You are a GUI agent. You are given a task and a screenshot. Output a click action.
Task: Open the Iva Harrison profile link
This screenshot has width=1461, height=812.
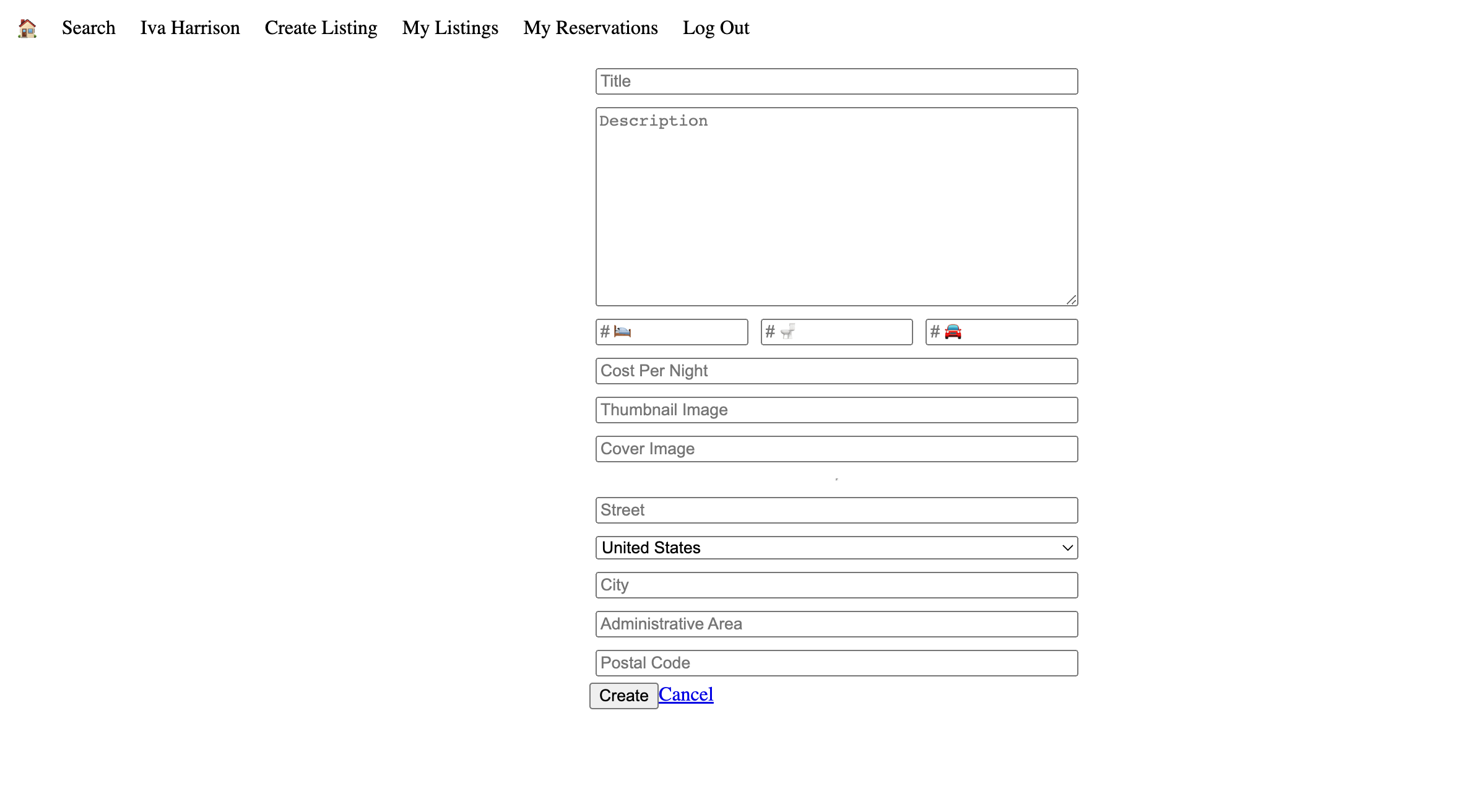[x=190, y=27]
